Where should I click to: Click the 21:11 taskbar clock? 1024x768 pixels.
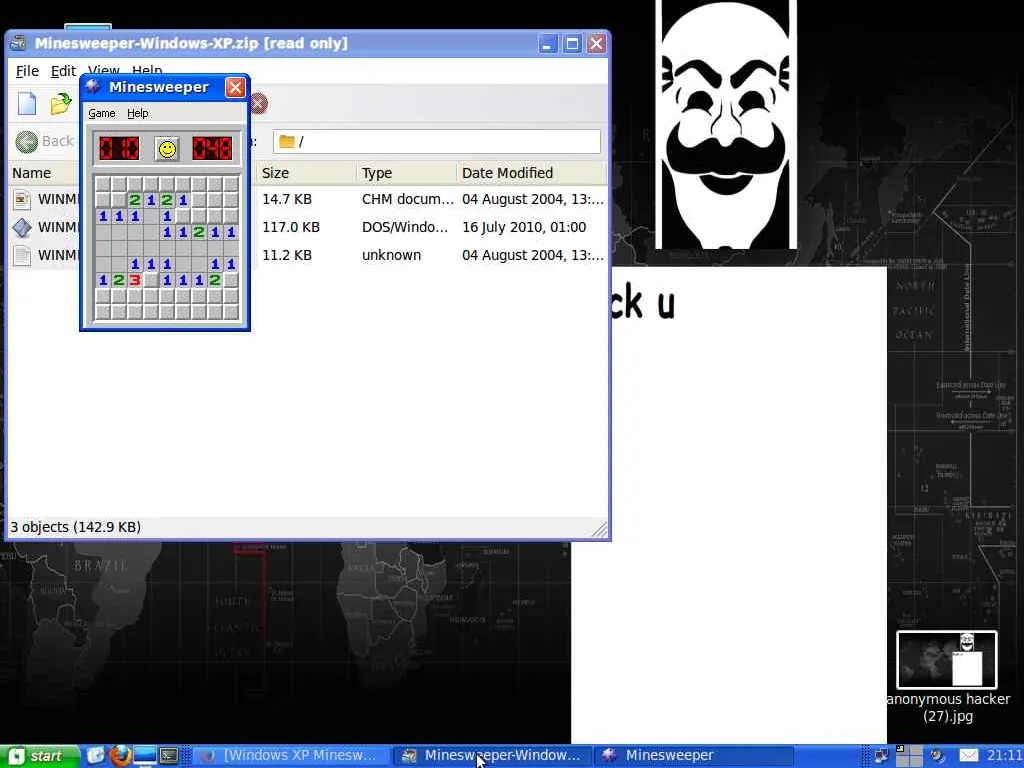[1004, 756]
